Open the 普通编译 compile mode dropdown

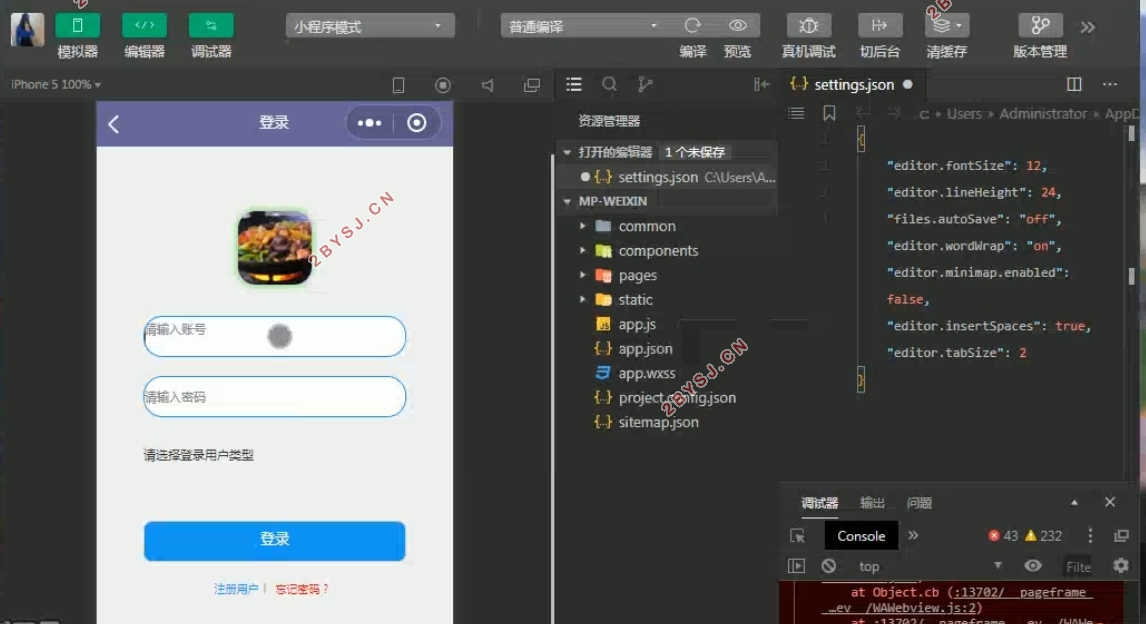point(582,26)
